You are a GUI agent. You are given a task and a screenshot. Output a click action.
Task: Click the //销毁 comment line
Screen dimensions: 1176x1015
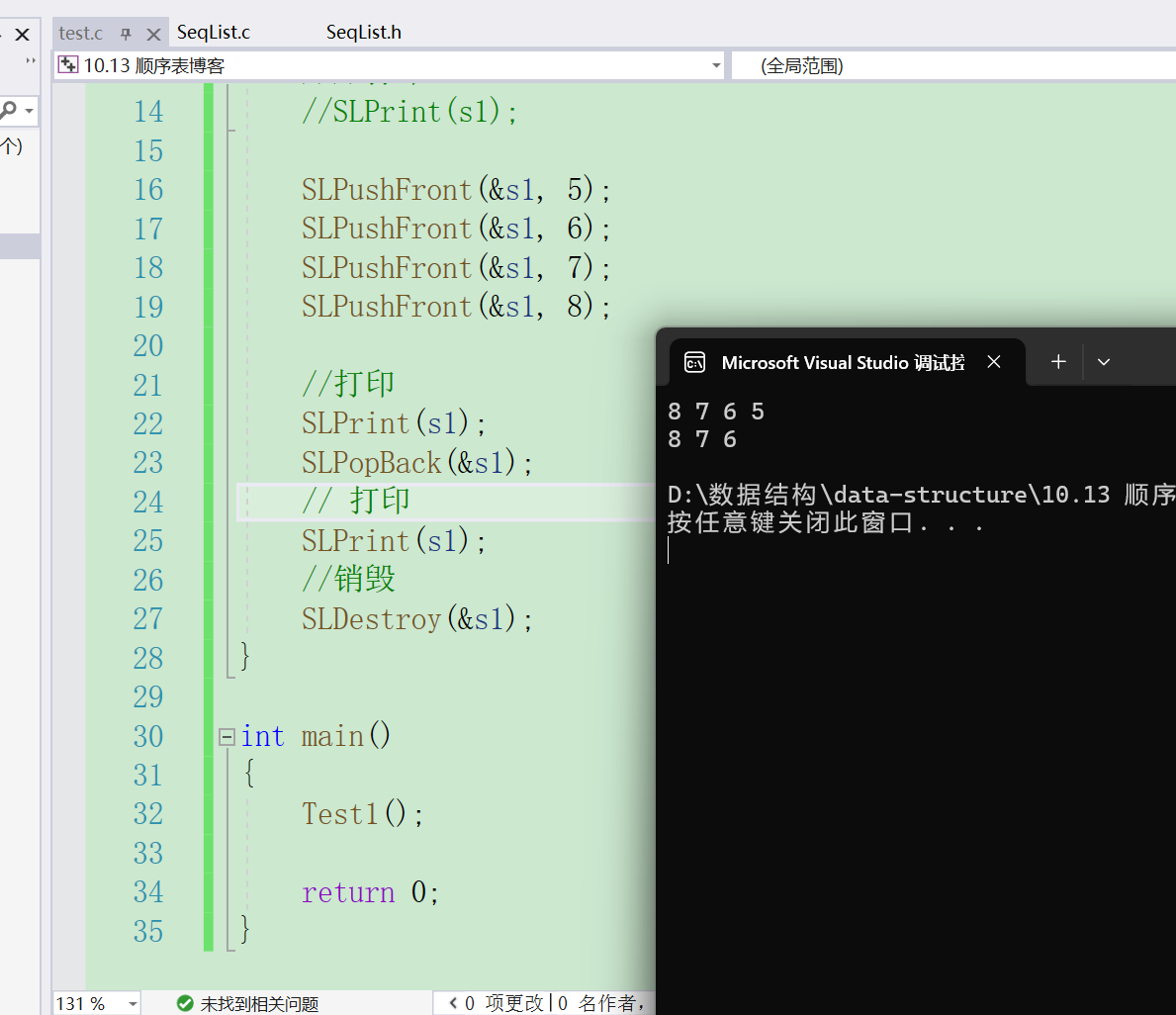(x=348, y=579)
